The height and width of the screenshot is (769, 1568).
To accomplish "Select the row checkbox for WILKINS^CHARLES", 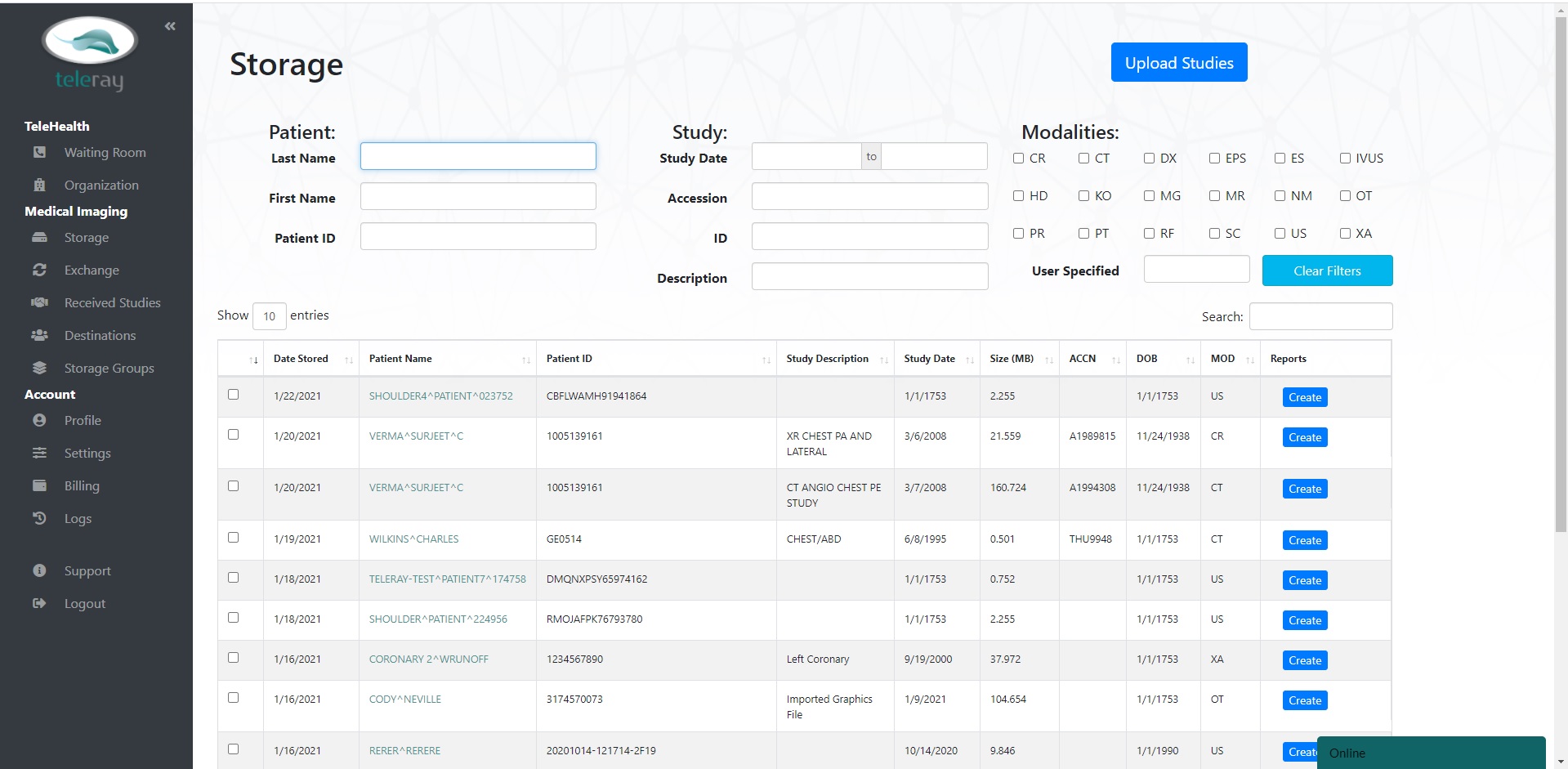I will point(233,538).
